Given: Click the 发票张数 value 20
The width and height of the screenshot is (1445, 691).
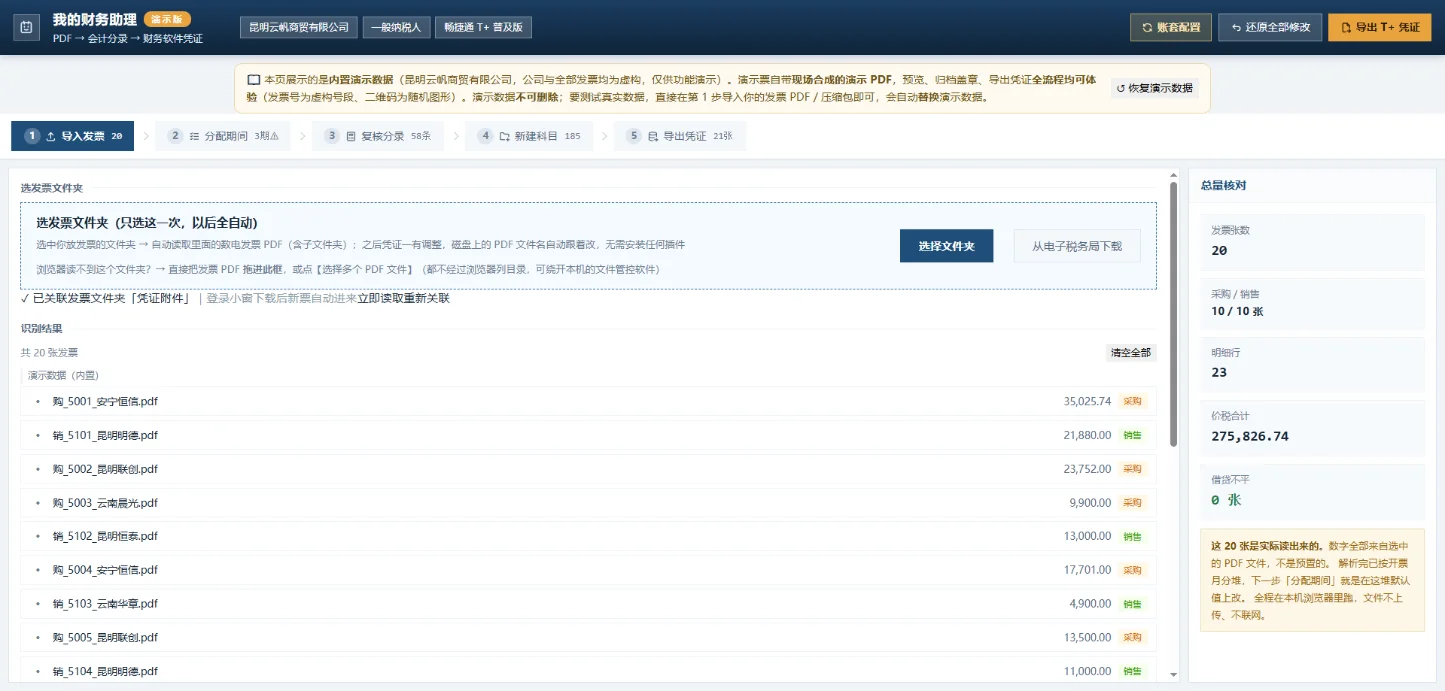Looking at the screenshot, I should [x=1219, y=251].
